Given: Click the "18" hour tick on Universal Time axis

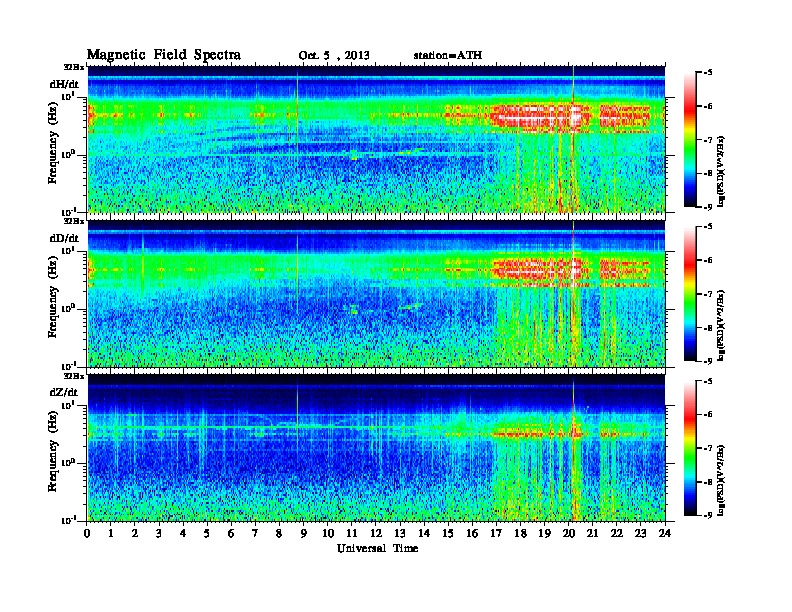Looking at the screenshot, I should [x=520, y=533].
